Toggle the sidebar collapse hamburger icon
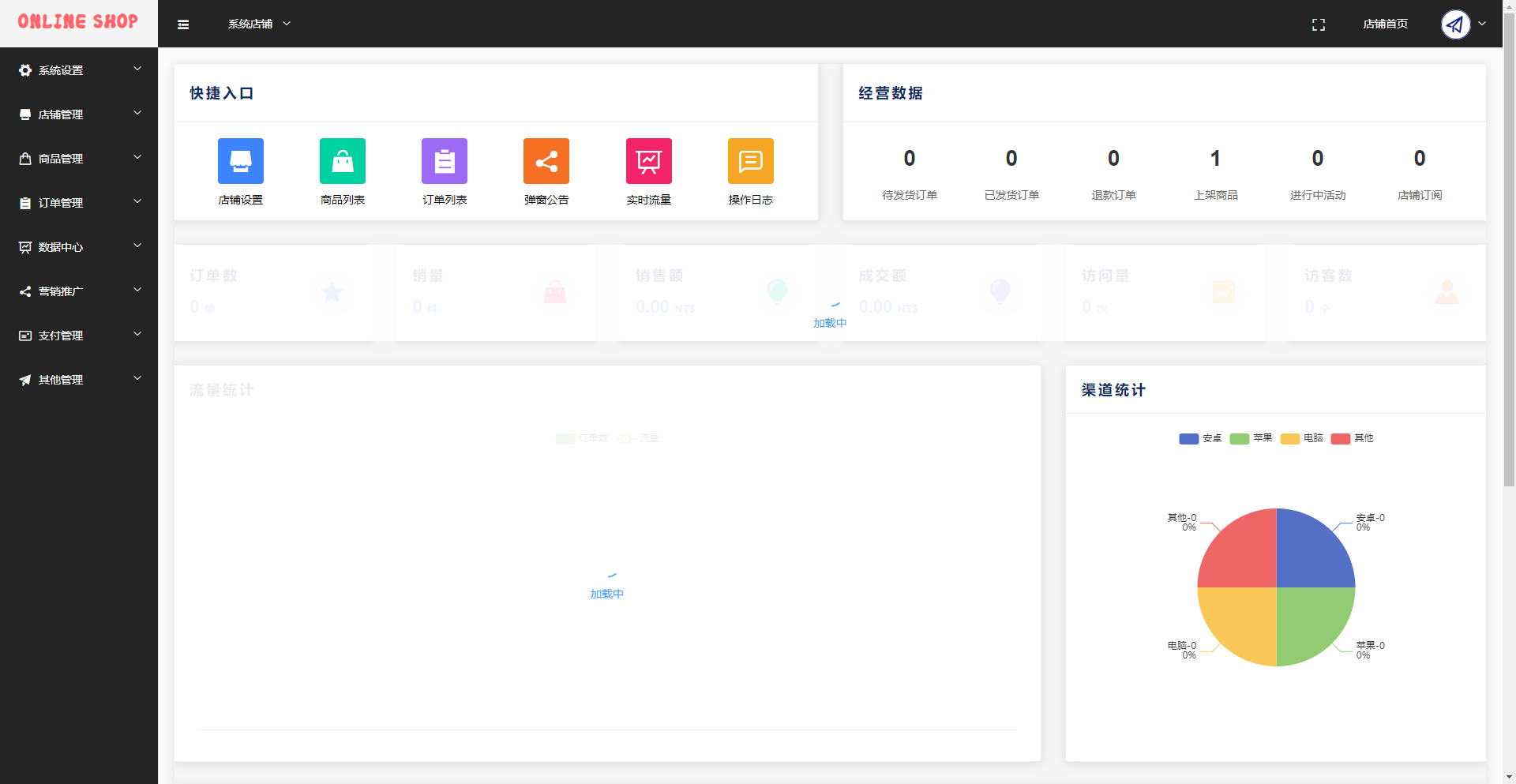The image size is (1516, 784). (x=183, y=24)
